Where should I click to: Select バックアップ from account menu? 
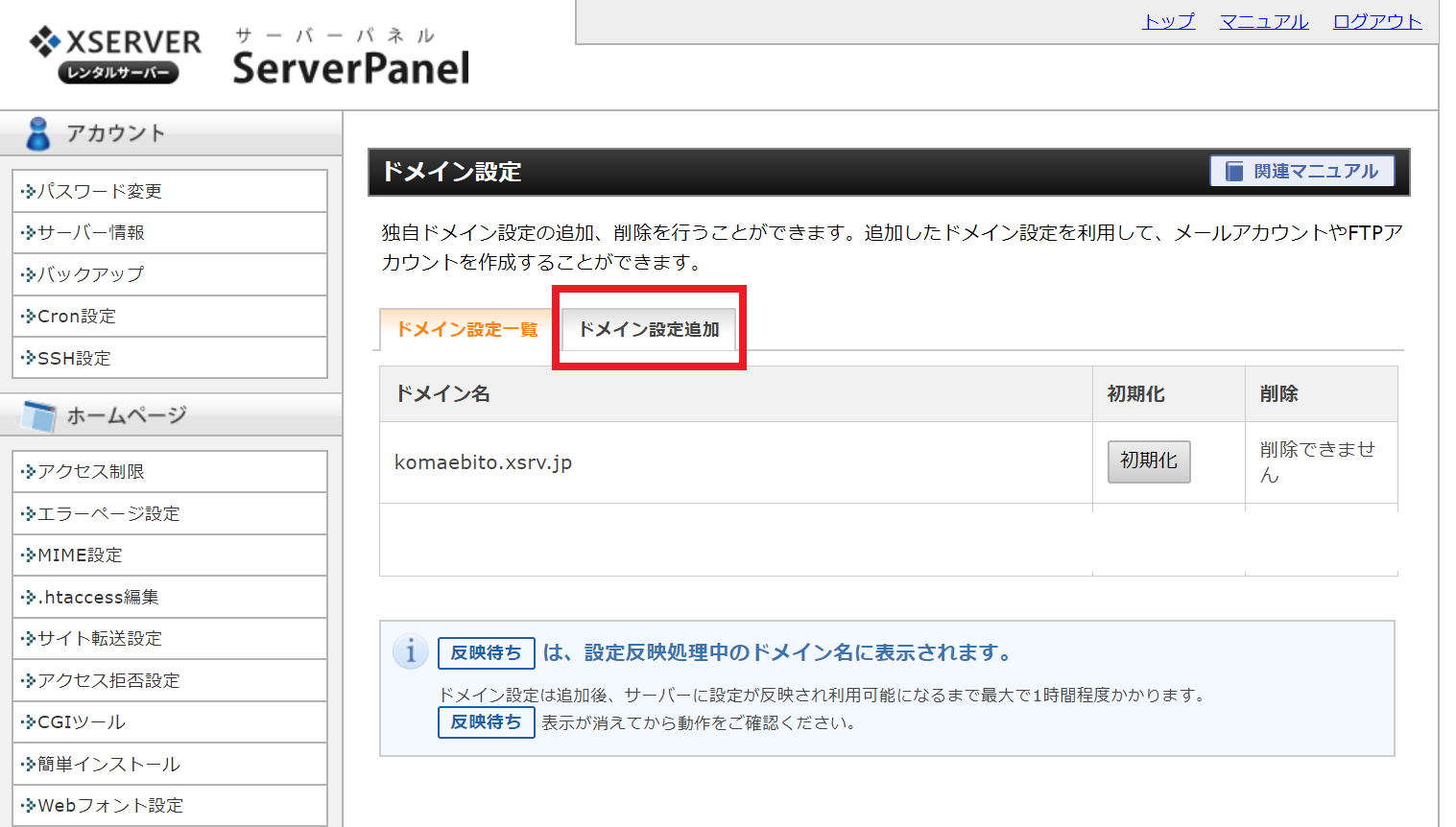point(90,274)
